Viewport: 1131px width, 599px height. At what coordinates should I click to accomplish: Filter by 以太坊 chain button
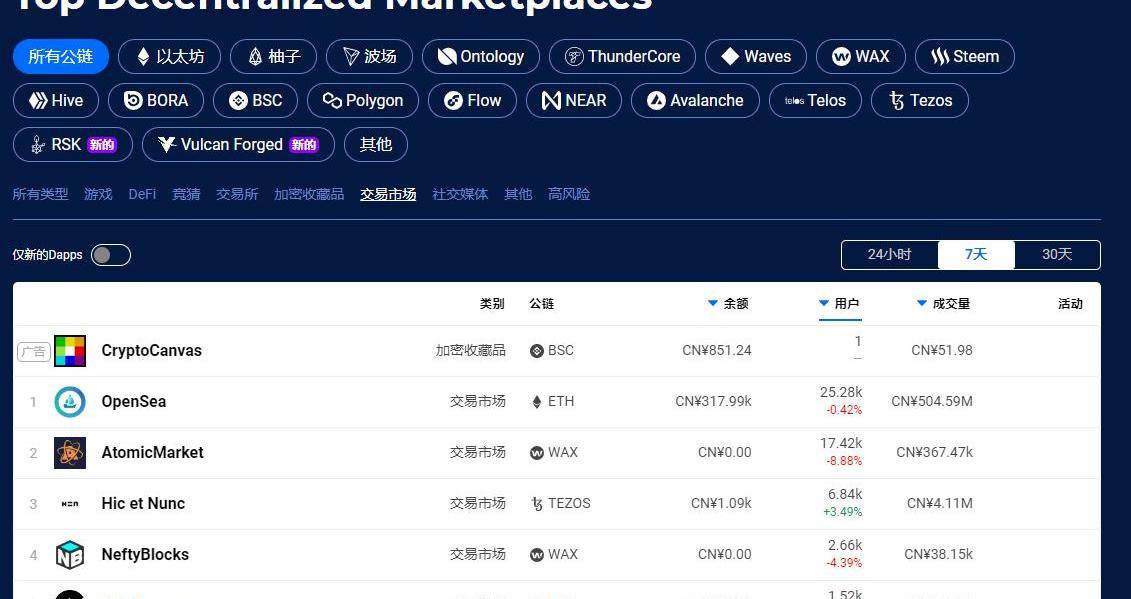click(169, 57)
